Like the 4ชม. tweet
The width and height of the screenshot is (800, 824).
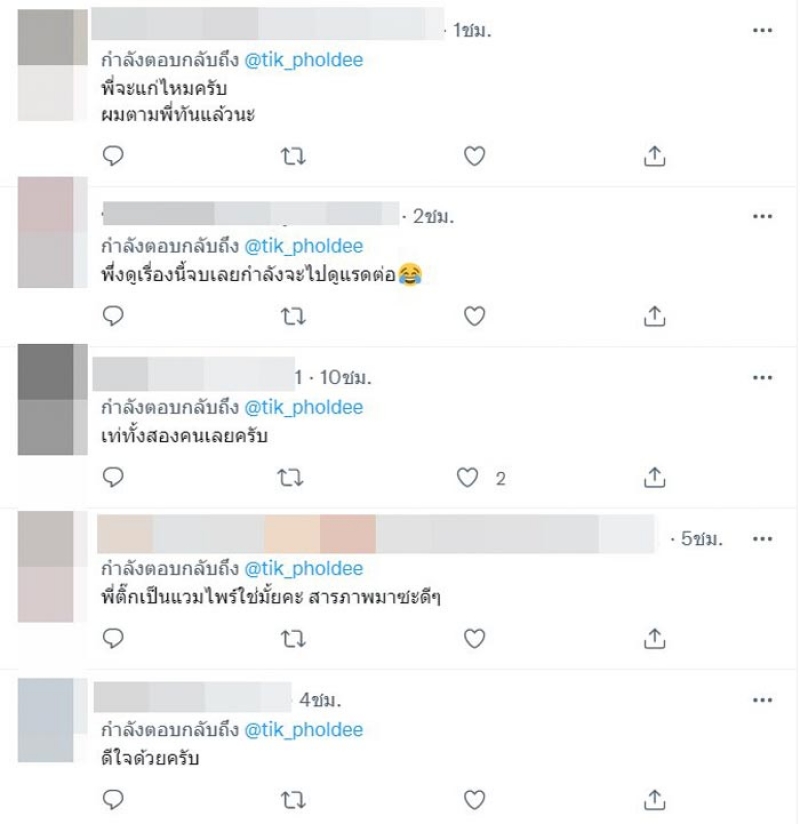coord(474,799)
